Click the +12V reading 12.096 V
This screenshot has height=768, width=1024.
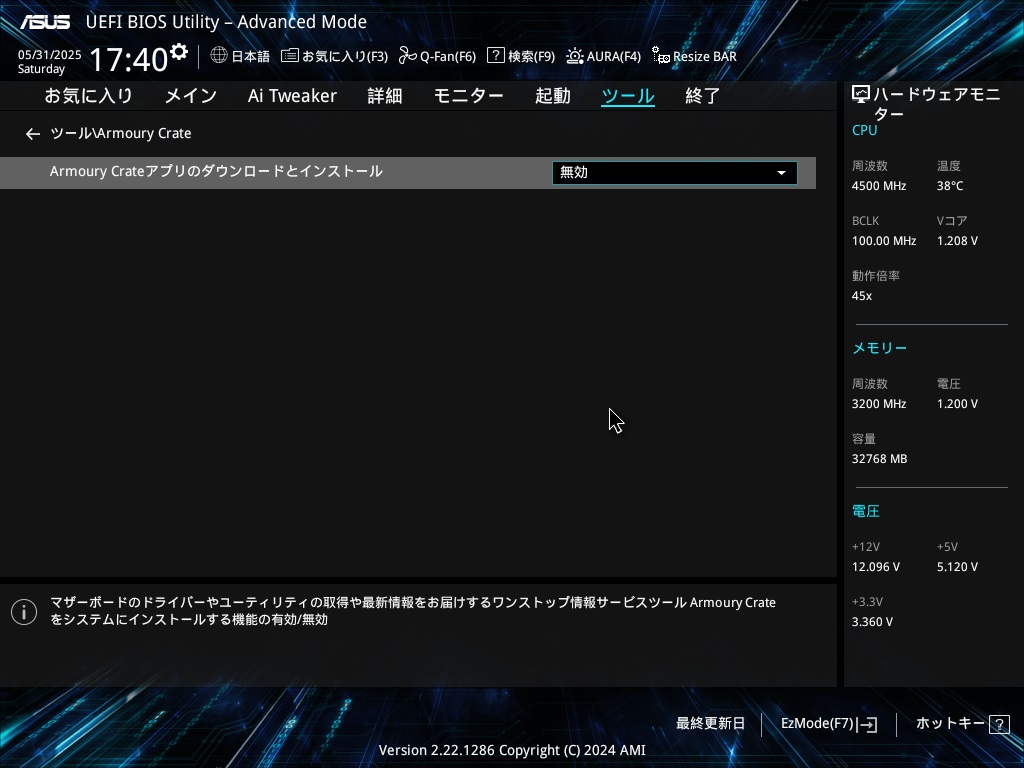(x=875, y=567)
